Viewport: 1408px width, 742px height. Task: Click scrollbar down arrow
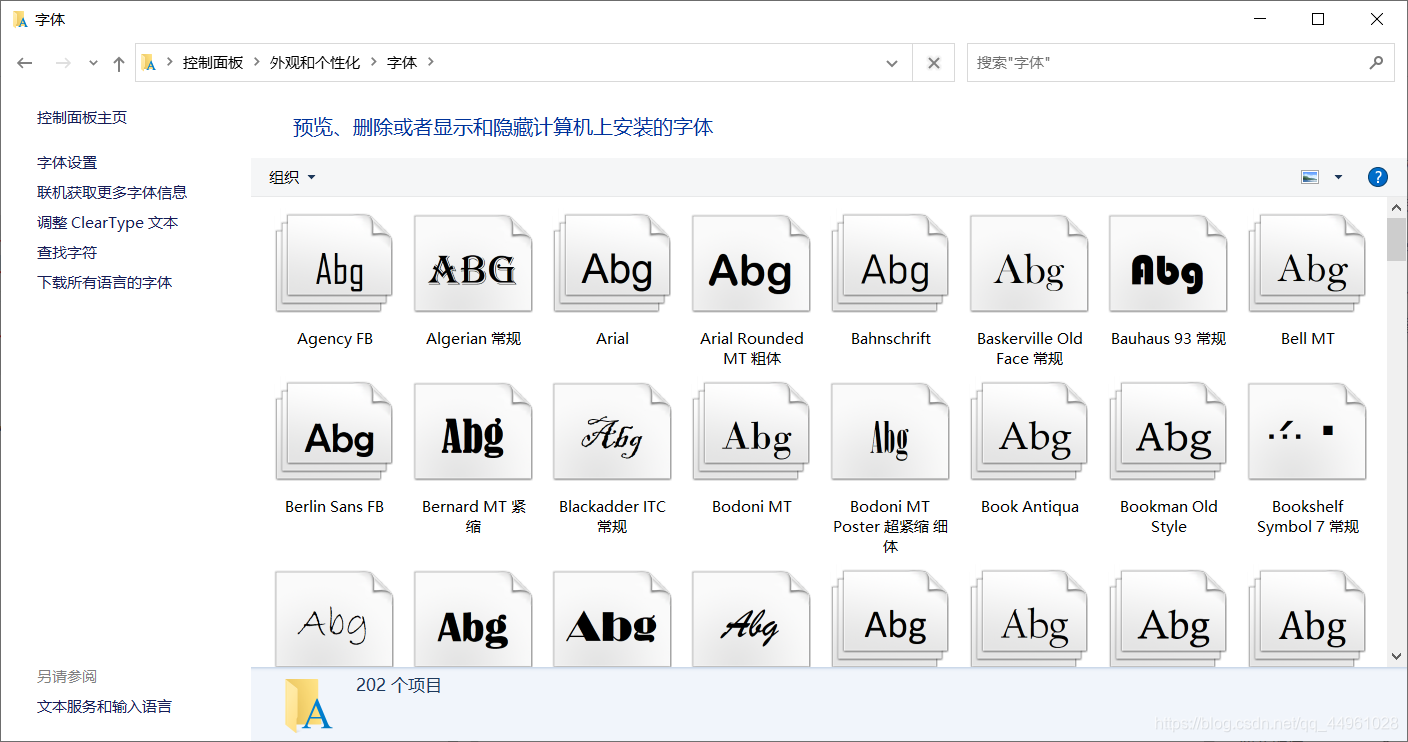pos(1396,656)
